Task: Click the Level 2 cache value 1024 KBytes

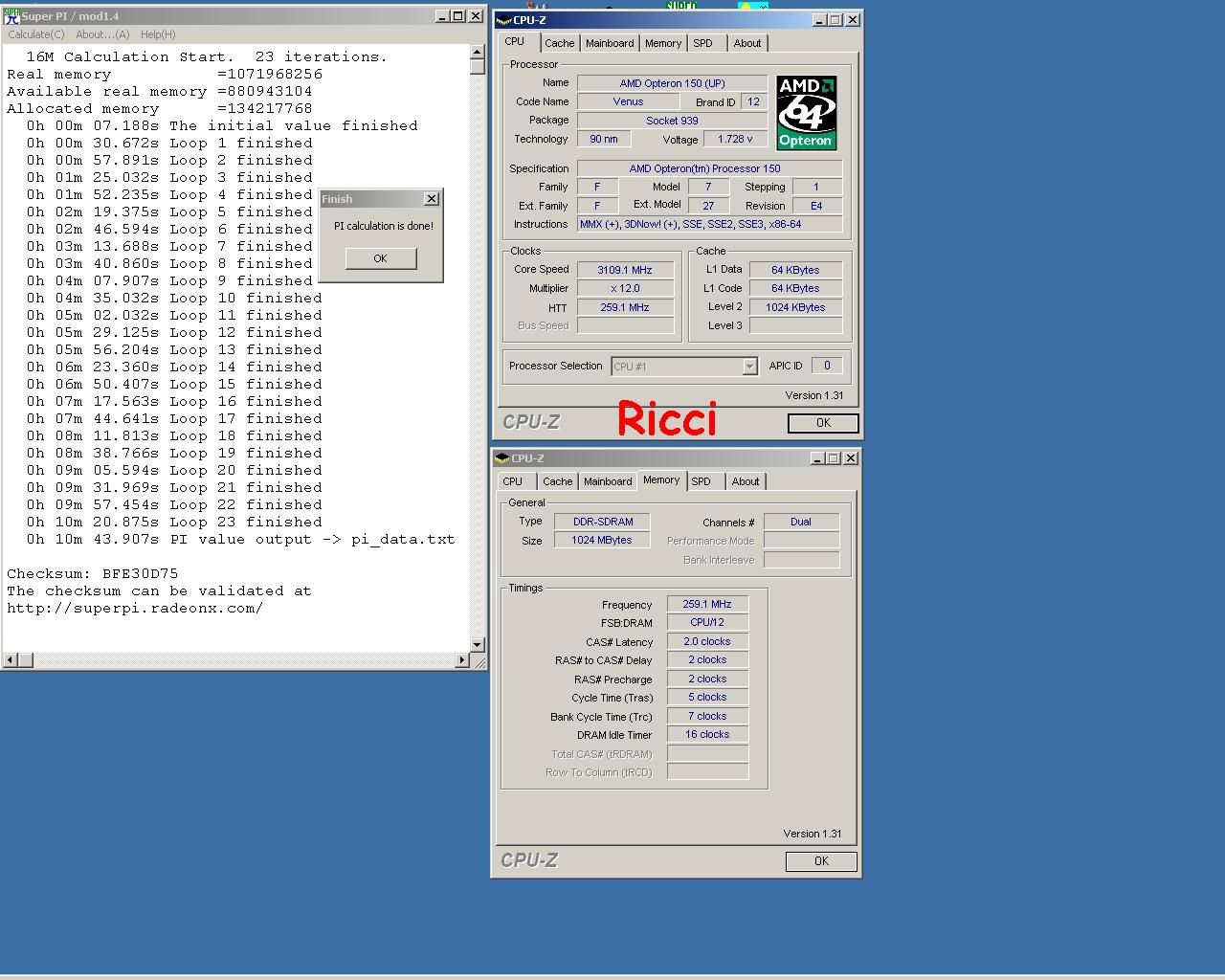Action: pyautogui.click(x=795, y=307)
